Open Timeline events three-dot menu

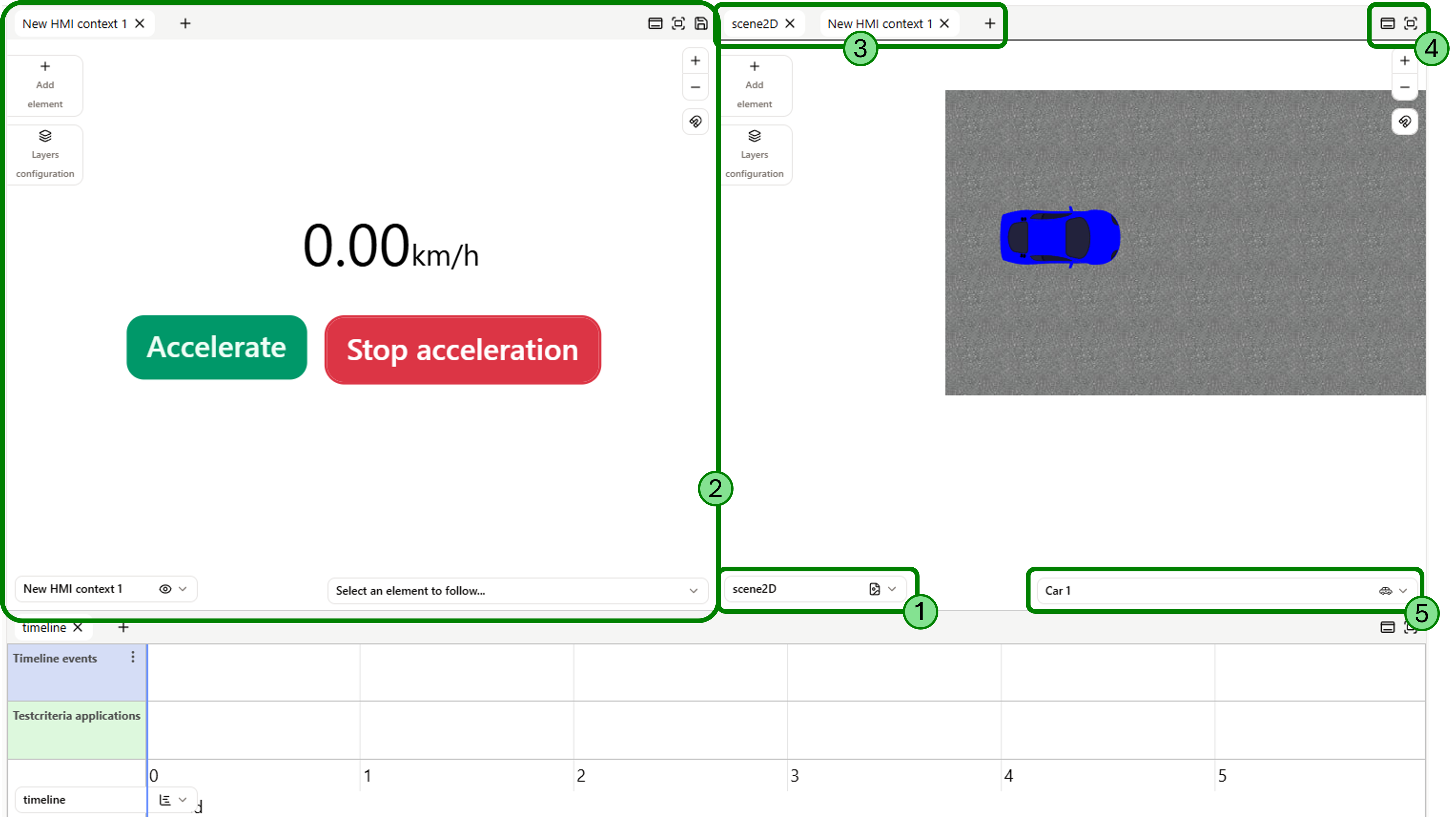point(133,657)
